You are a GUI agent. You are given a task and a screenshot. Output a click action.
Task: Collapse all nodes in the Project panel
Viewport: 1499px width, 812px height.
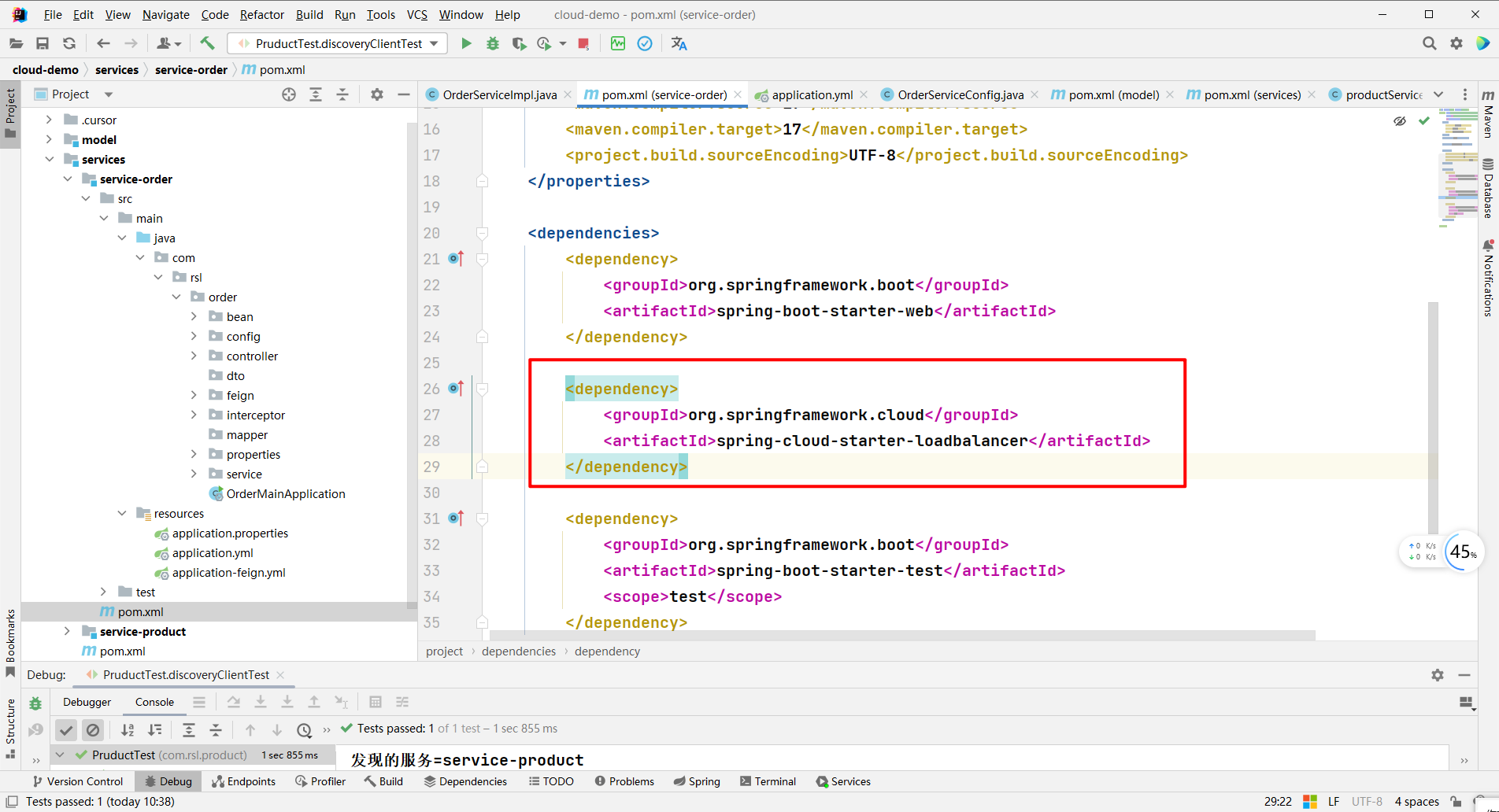point(342,94)
